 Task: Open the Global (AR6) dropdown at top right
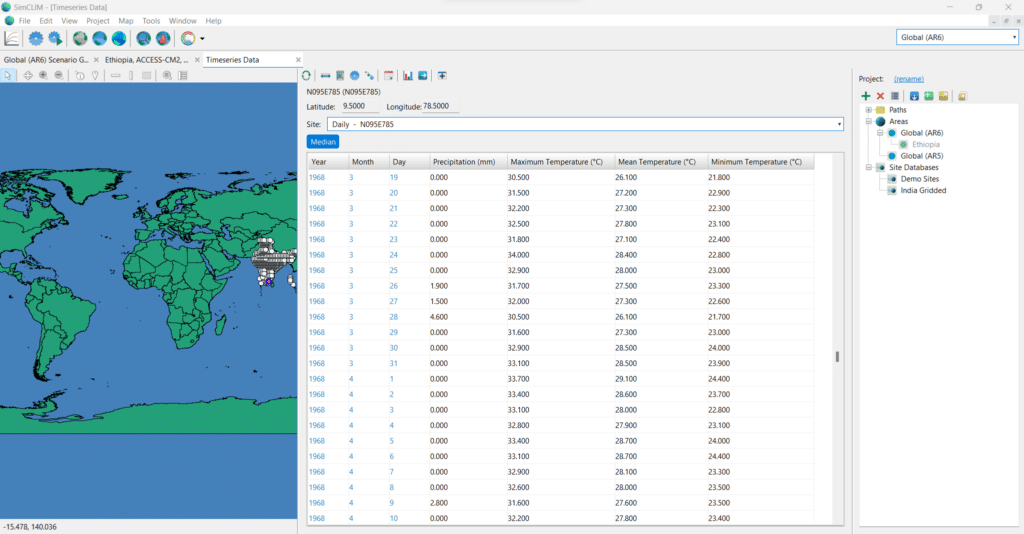957,37
